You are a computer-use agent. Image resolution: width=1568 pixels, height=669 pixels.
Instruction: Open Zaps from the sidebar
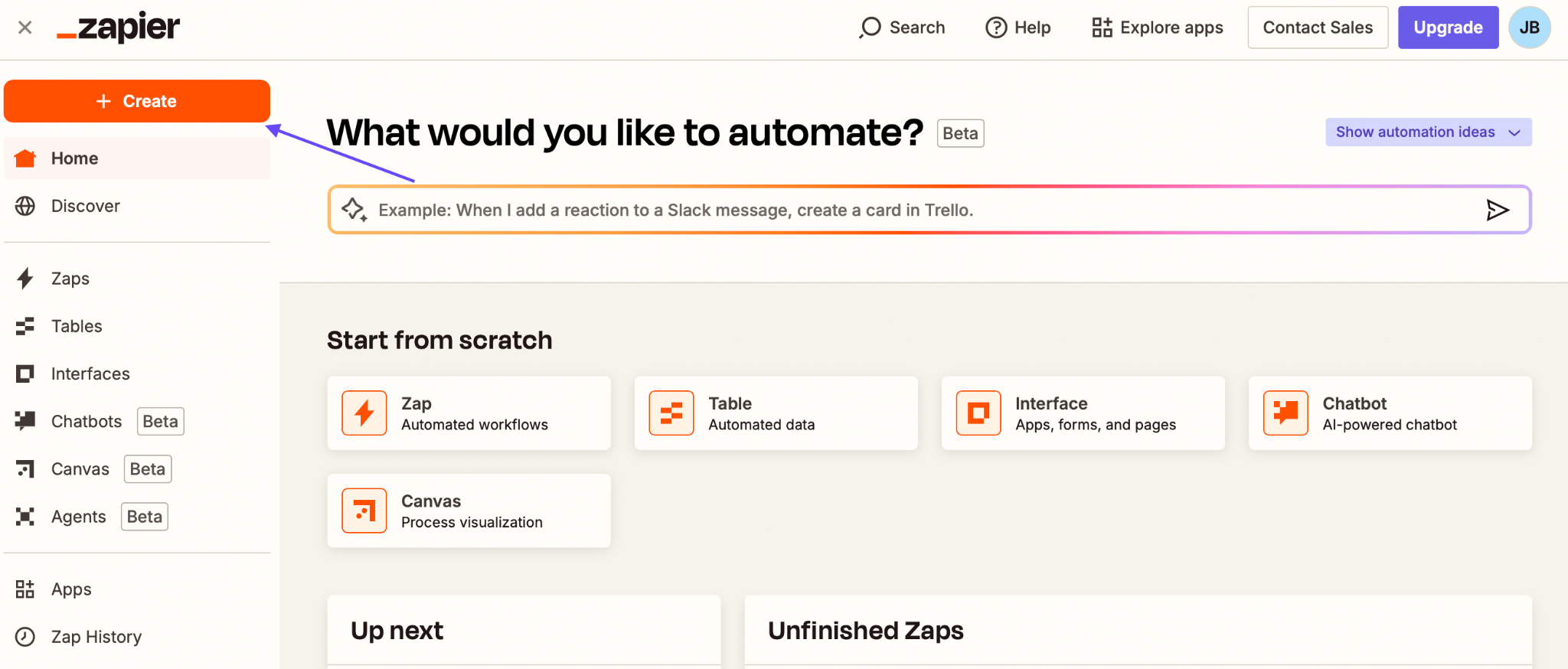[x=137, y=279]
